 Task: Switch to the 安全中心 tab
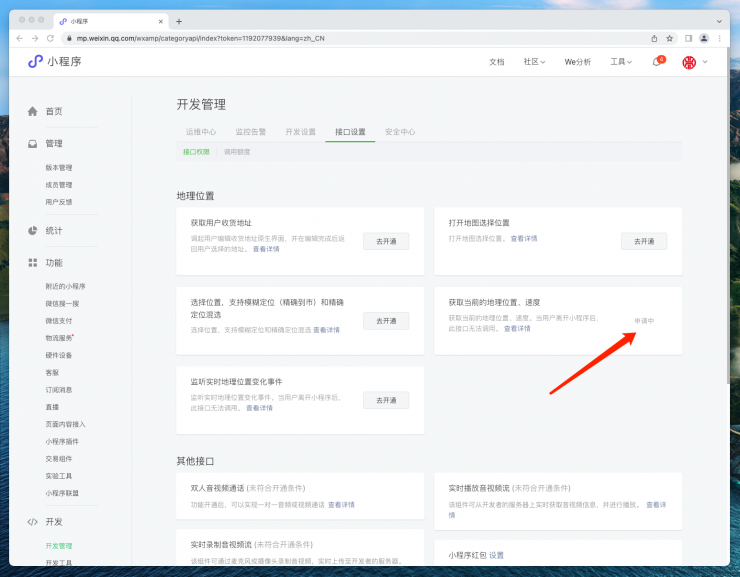400,132
